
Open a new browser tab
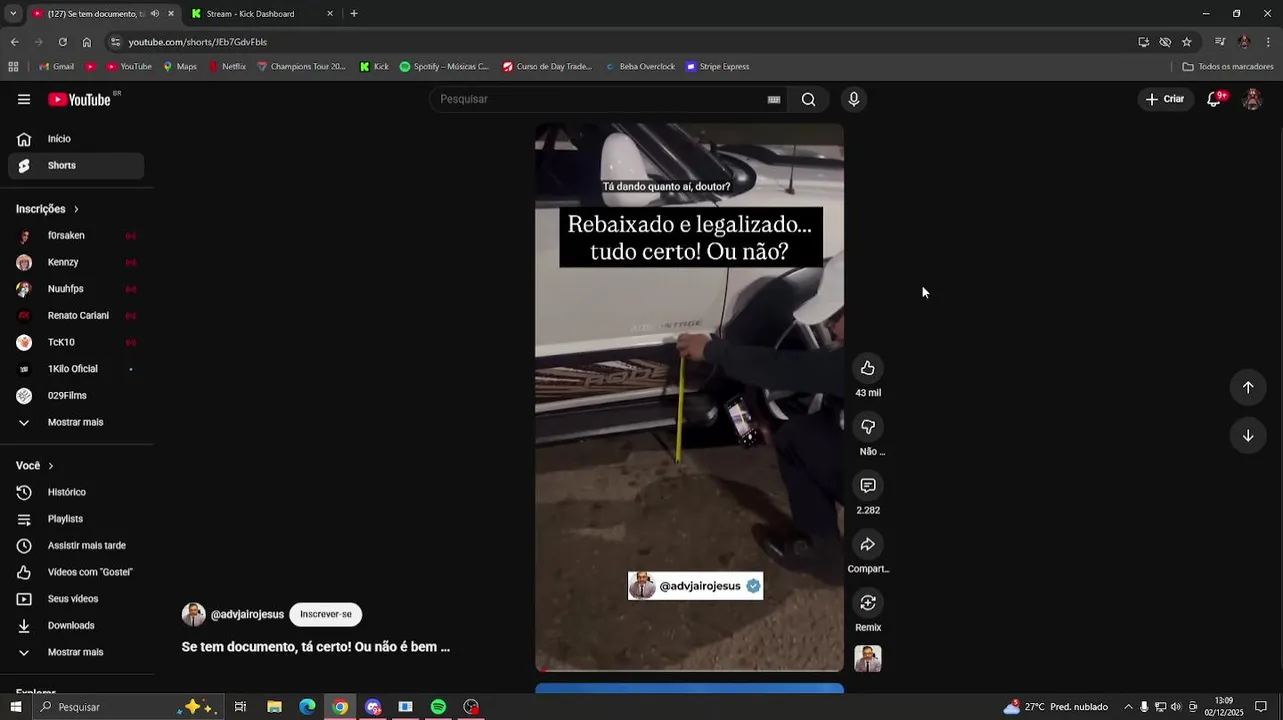point(354,14)
